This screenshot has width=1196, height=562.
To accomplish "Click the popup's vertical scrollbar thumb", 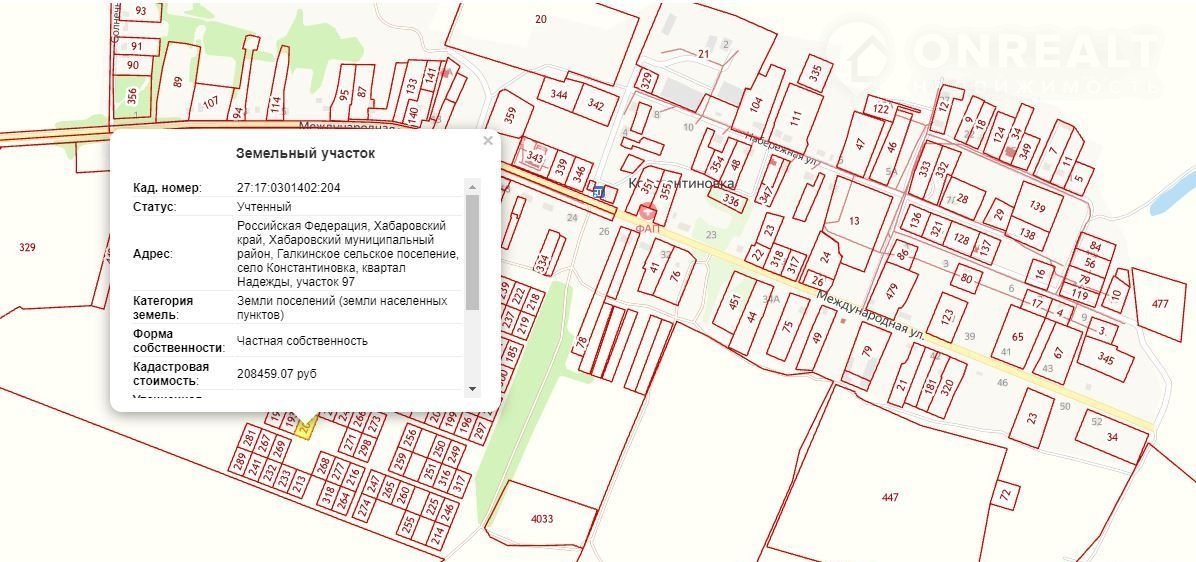I will [x=473, y=251].
